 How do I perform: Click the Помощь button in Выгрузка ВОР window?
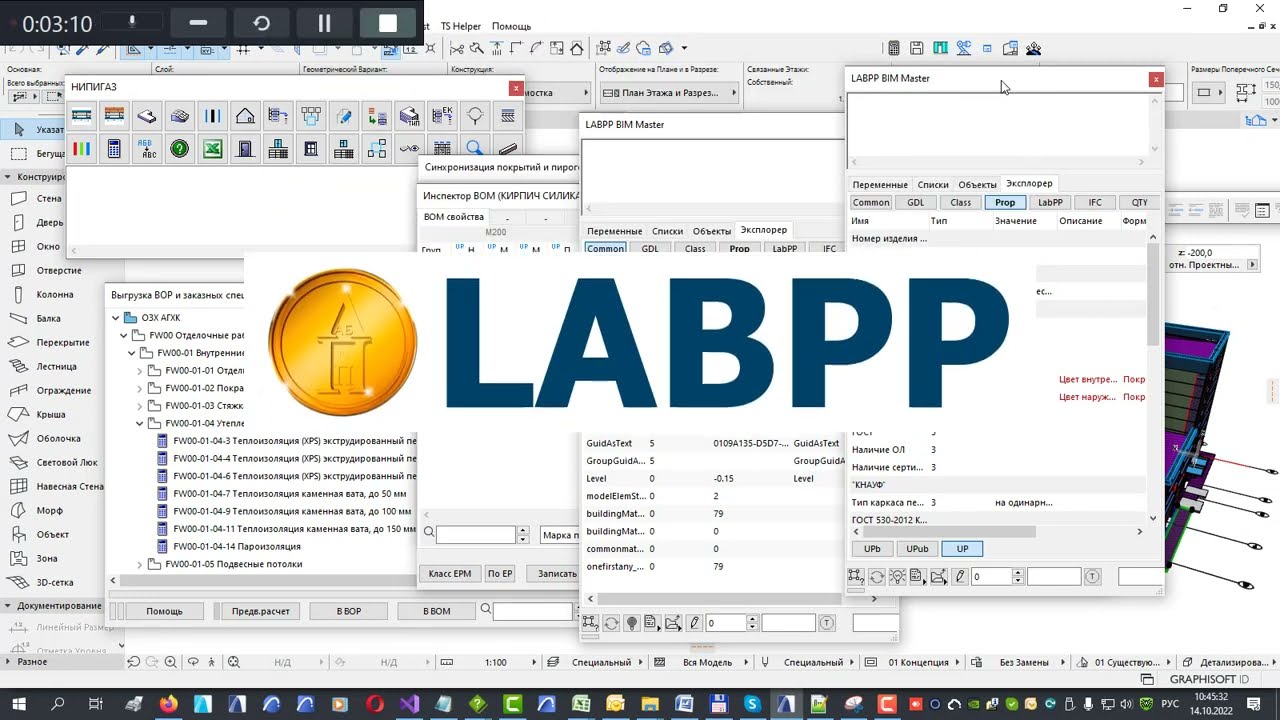[x=164, y=611]
